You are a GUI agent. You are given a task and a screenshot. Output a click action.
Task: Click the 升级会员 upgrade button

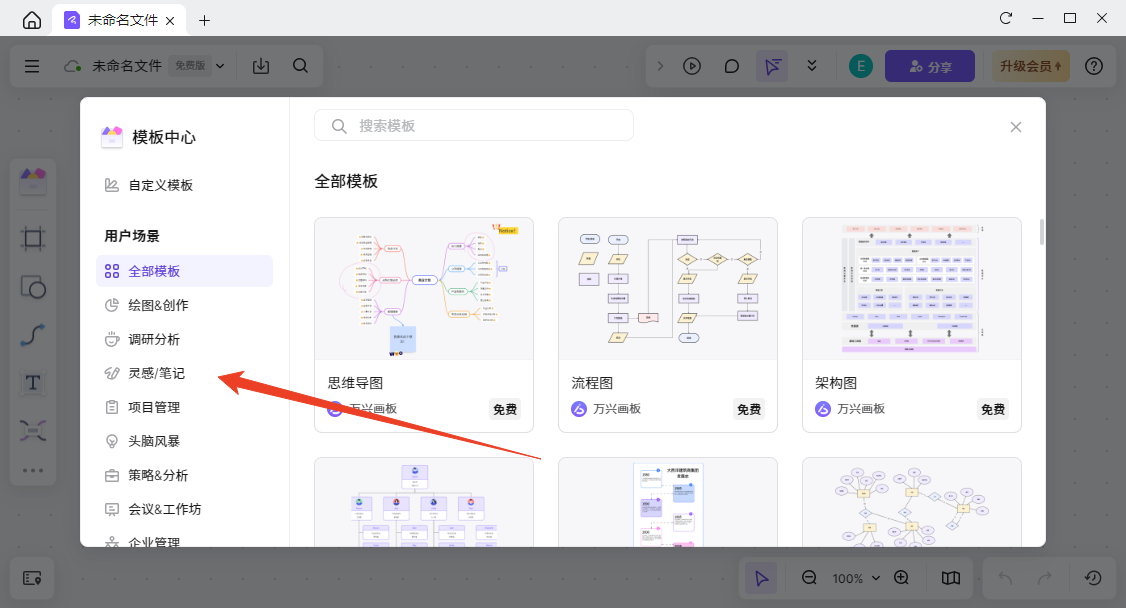pos(1031,66)
